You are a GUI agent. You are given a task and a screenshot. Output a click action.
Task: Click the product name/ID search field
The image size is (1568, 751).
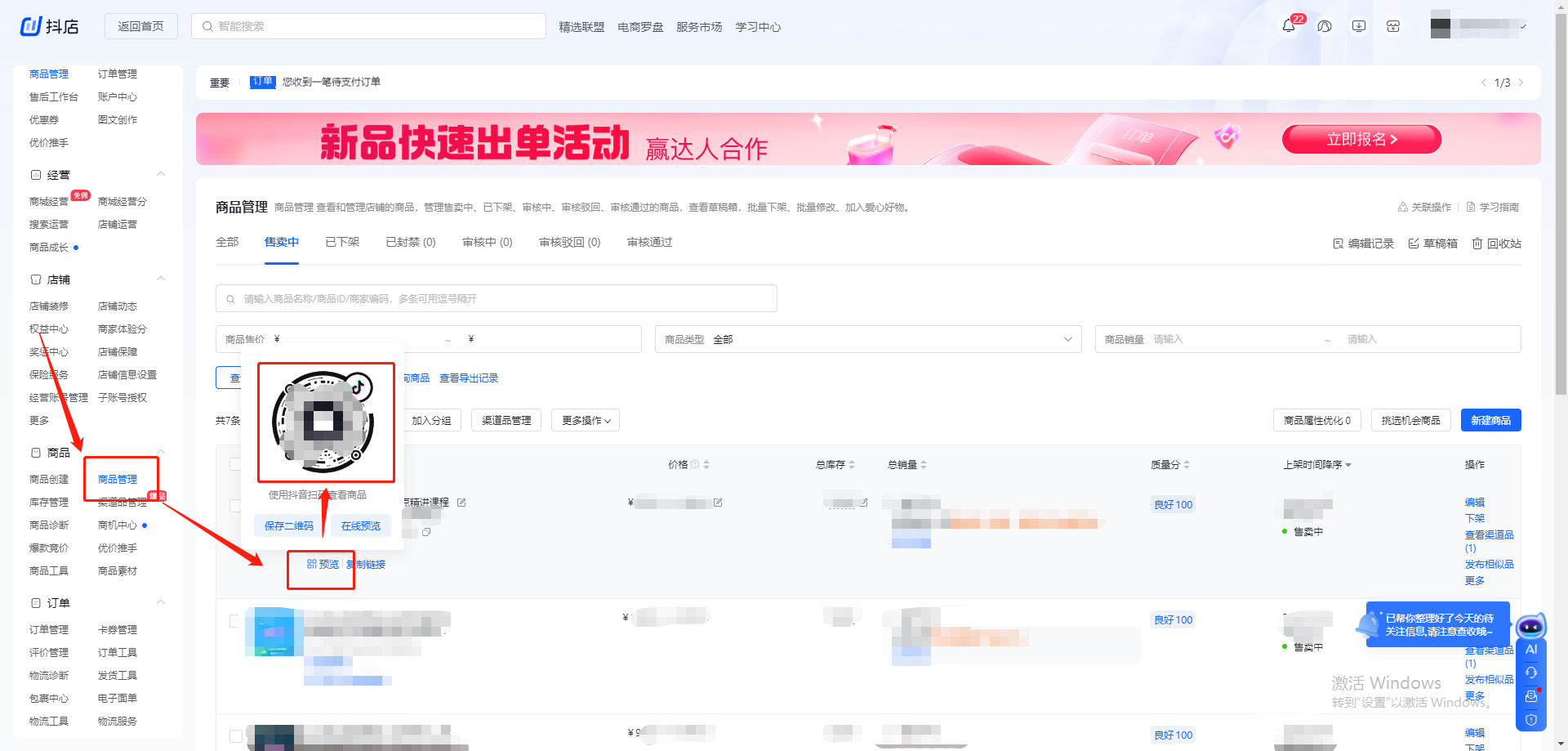point(497,298)
